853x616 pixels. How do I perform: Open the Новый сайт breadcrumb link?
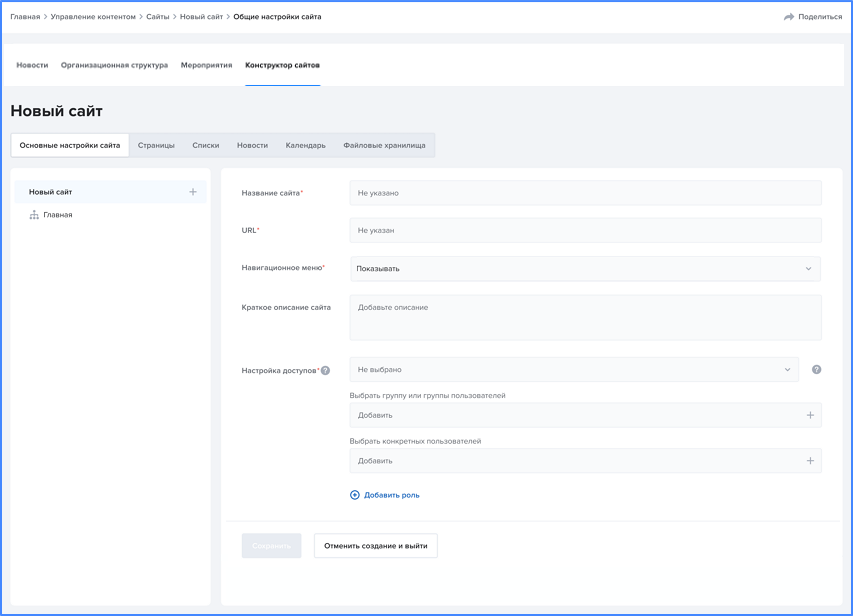[x=201, y=17]
